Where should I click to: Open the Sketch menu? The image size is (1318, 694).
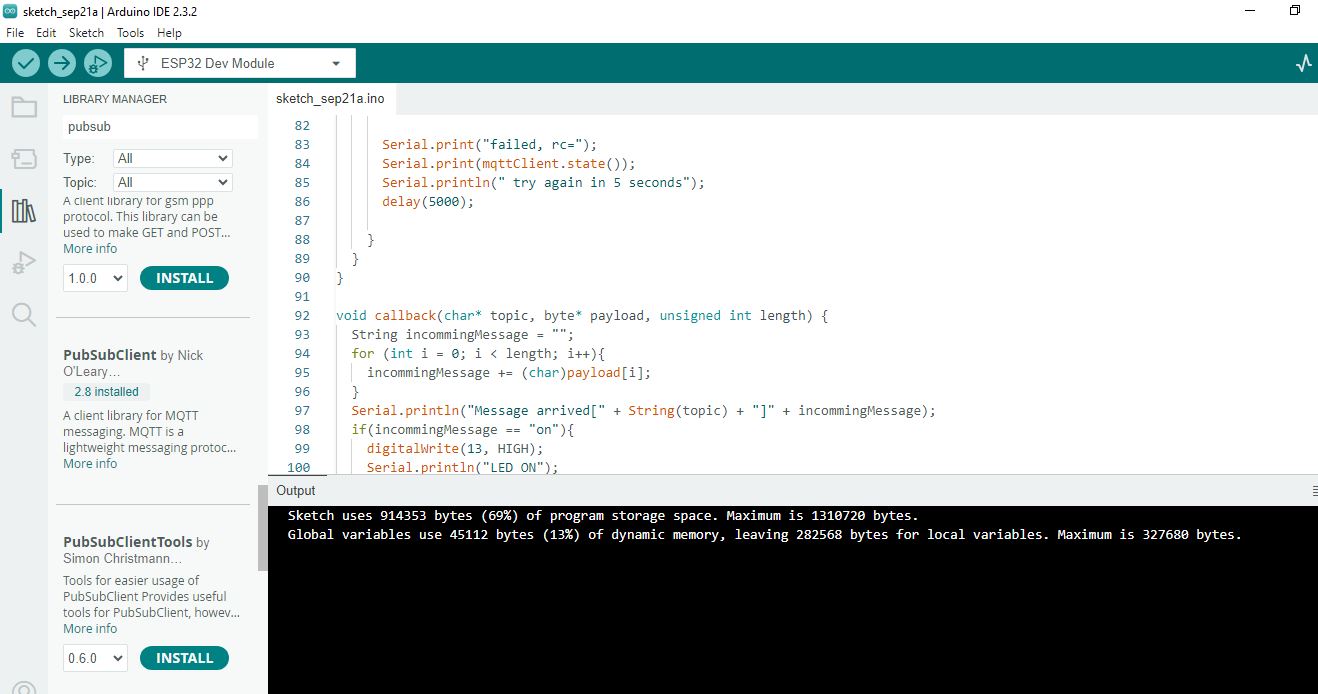tap(87, 33)
